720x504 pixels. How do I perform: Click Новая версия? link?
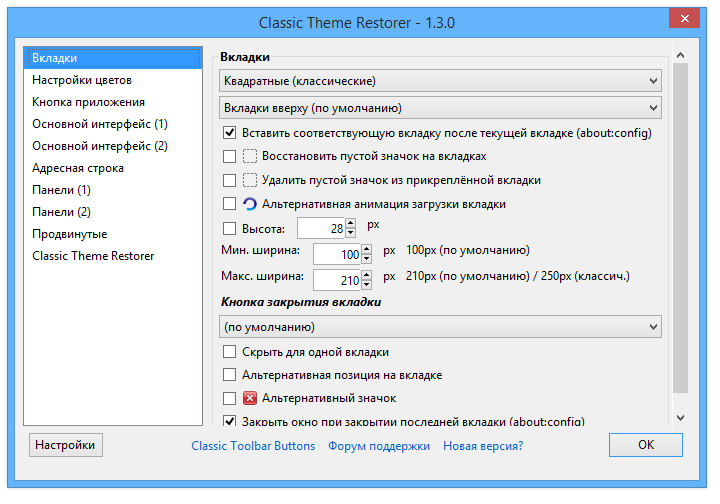[483, 446]
